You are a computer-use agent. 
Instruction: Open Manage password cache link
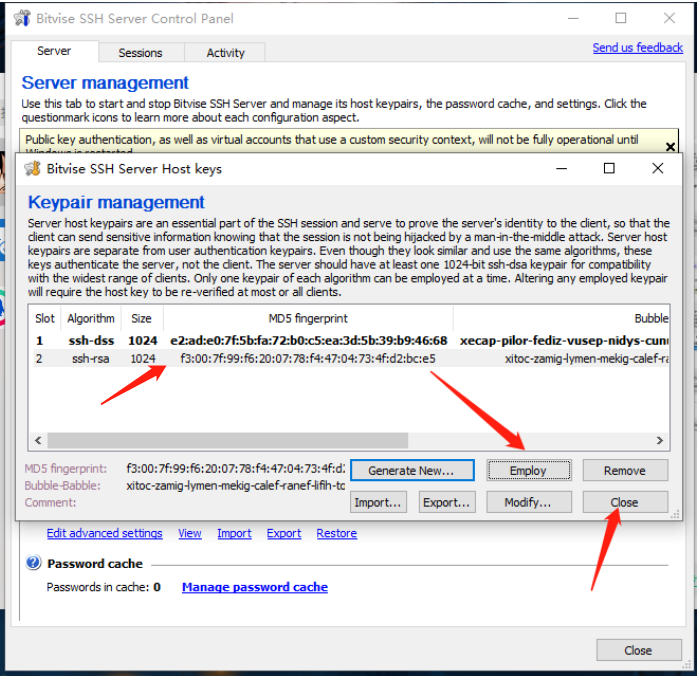tap(255, 587)
